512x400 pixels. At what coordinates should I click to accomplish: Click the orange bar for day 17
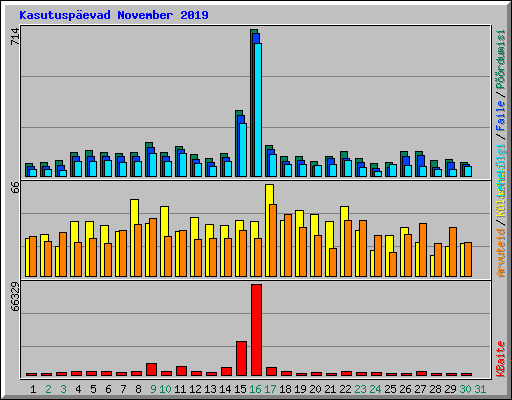point(273,240)
